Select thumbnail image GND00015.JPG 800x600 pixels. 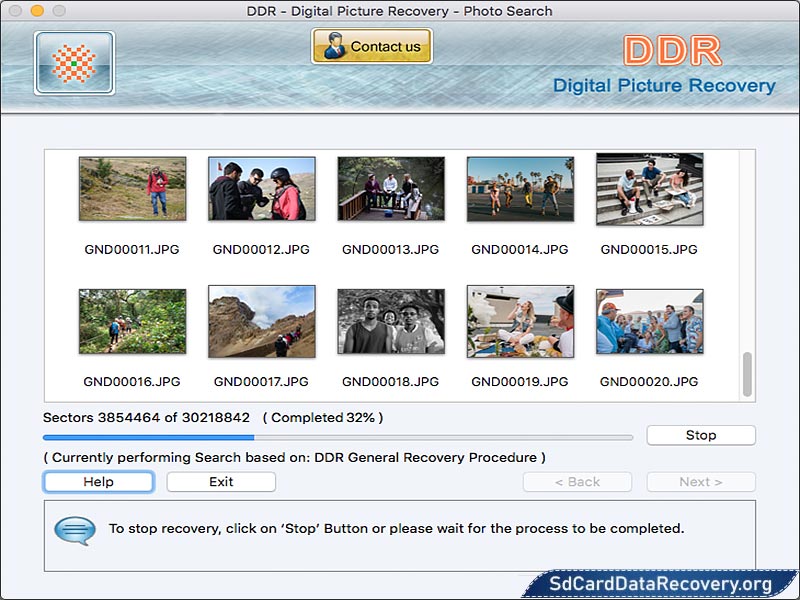(651, 189)
